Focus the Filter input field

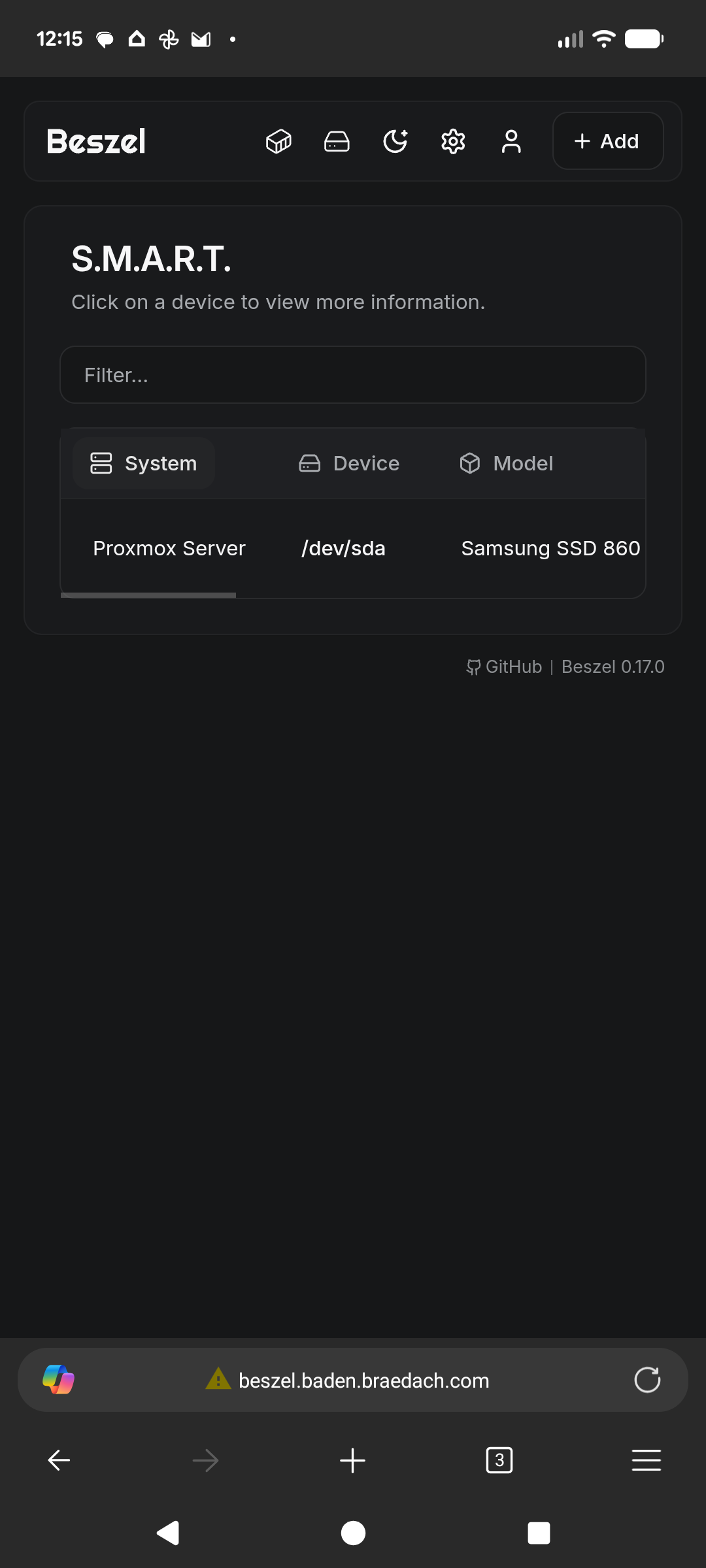click(x=353, y=375)
